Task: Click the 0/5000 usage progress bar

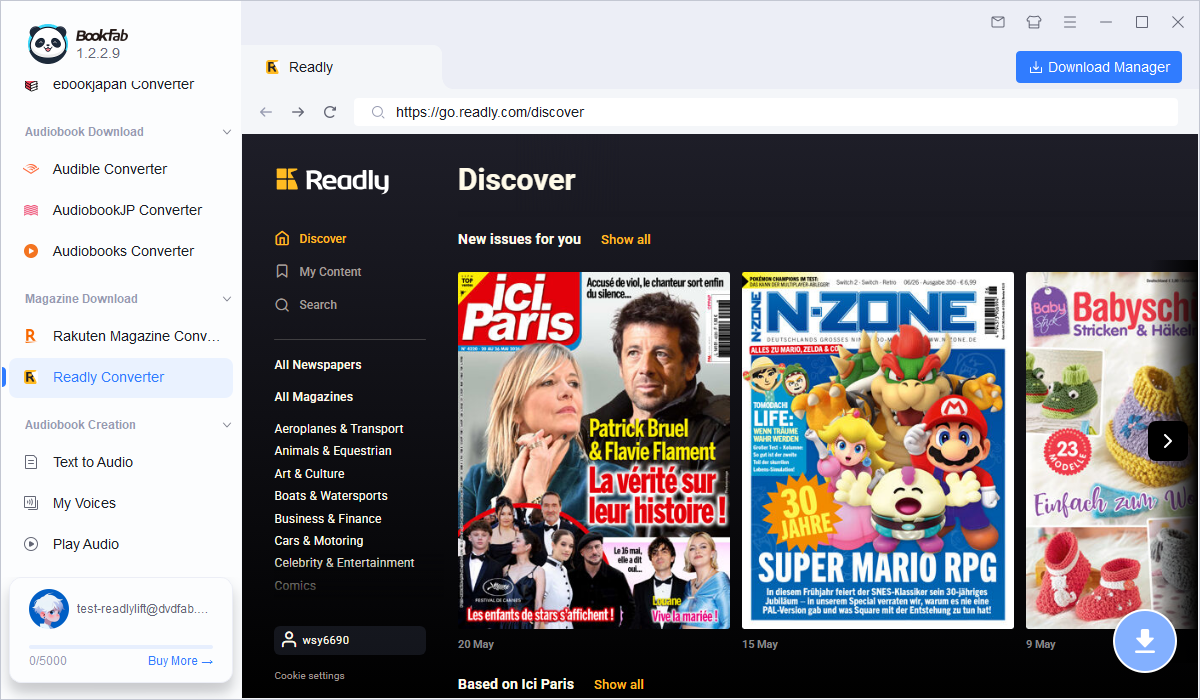Action: point(121,647)
